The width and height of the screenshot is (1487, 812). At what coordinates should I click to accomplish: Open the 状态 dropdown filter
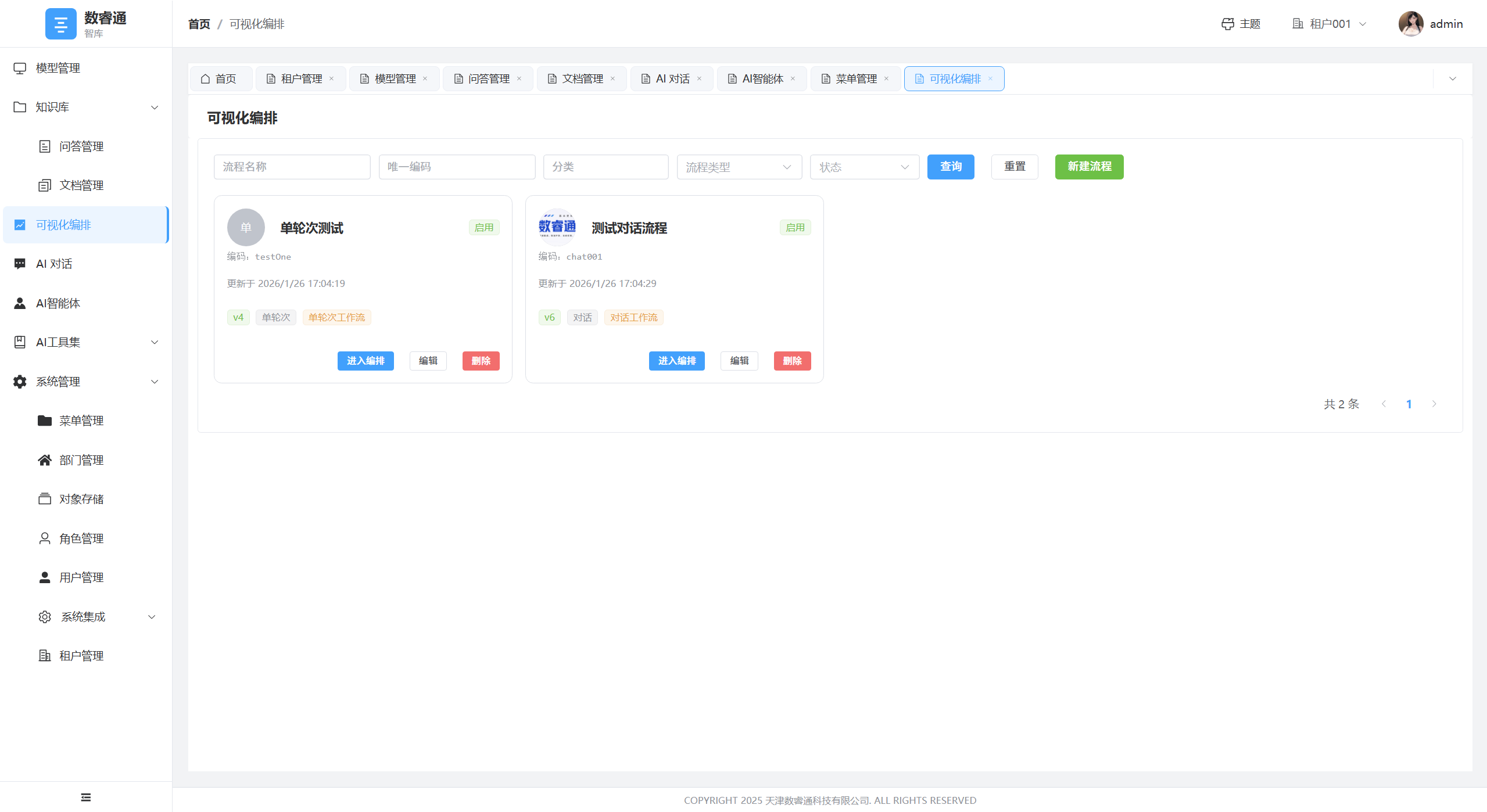tap(864, 167)
